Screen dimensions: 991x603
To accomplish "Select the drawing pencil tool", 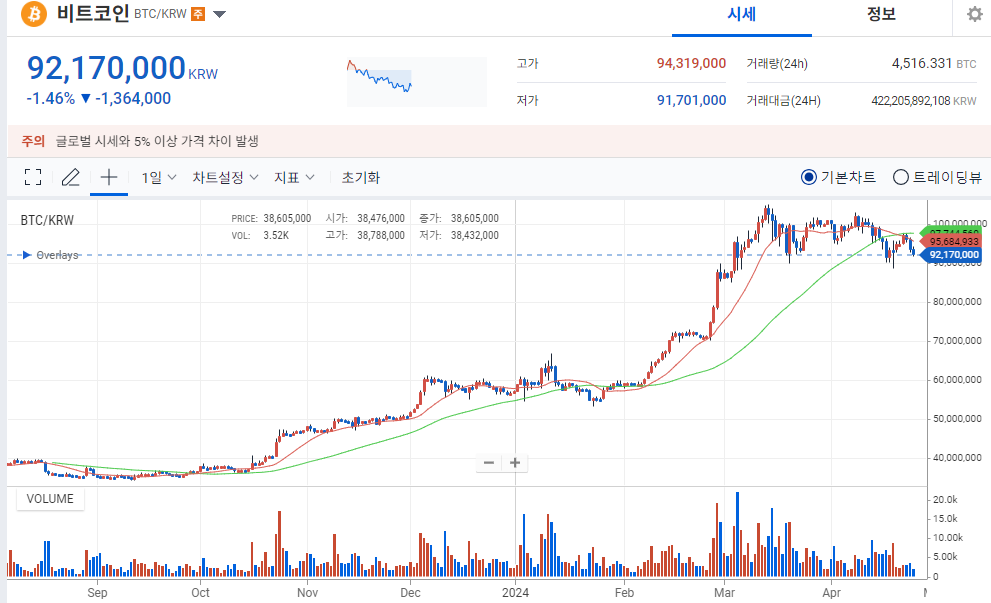I will click(x=69, y=176).
